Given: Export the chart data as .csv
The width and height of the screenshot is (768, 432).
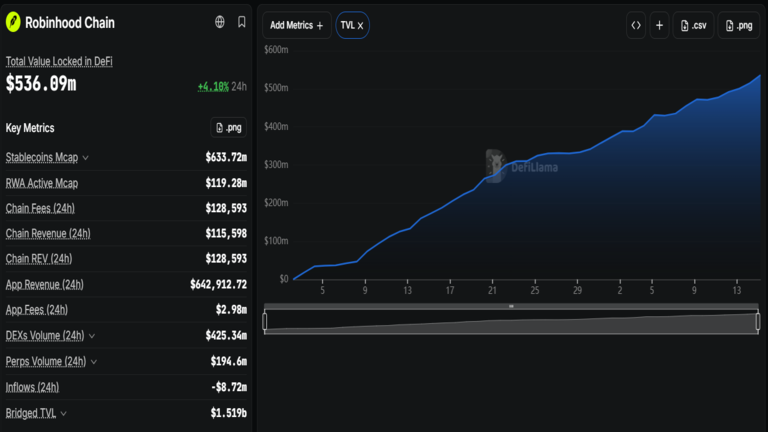Looking at the screenshot, I should point(694,25).
